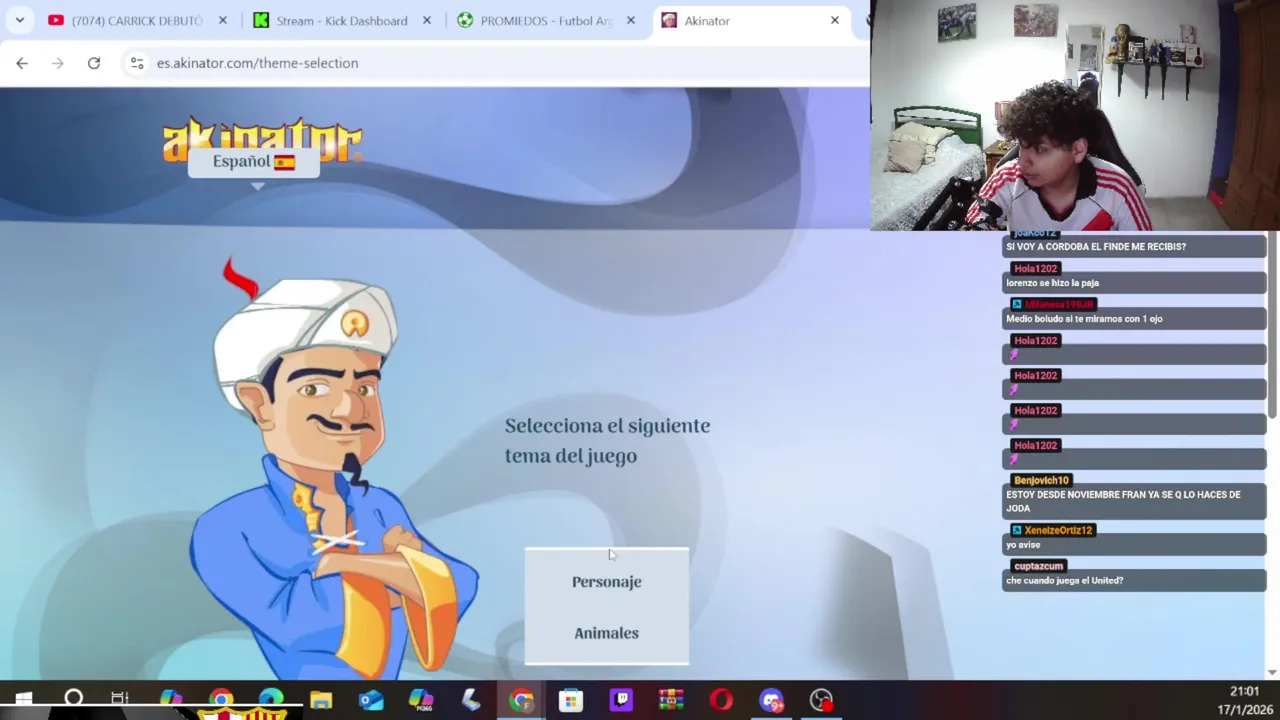Viewport: 1280px width, 720px height.
Task: Close the Akinator tab
Action: 835,20
